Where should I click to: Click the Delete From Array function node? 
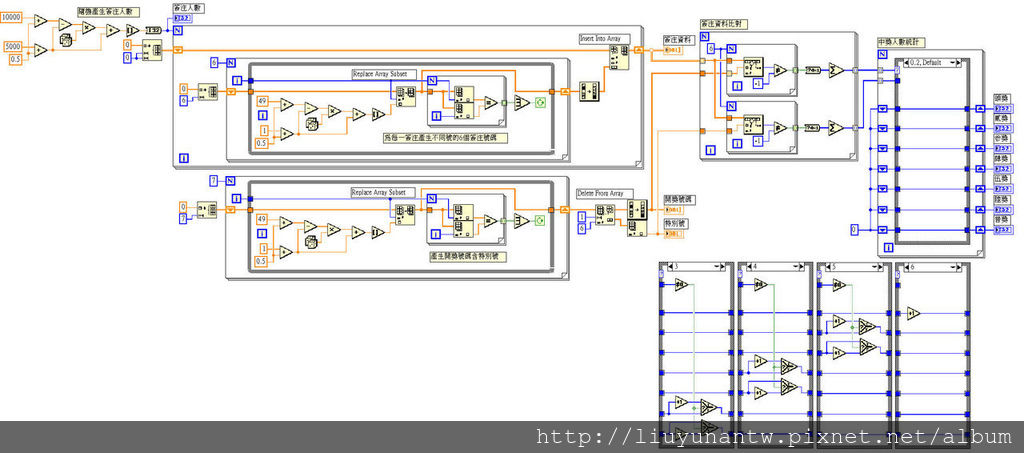pos(605,216)
